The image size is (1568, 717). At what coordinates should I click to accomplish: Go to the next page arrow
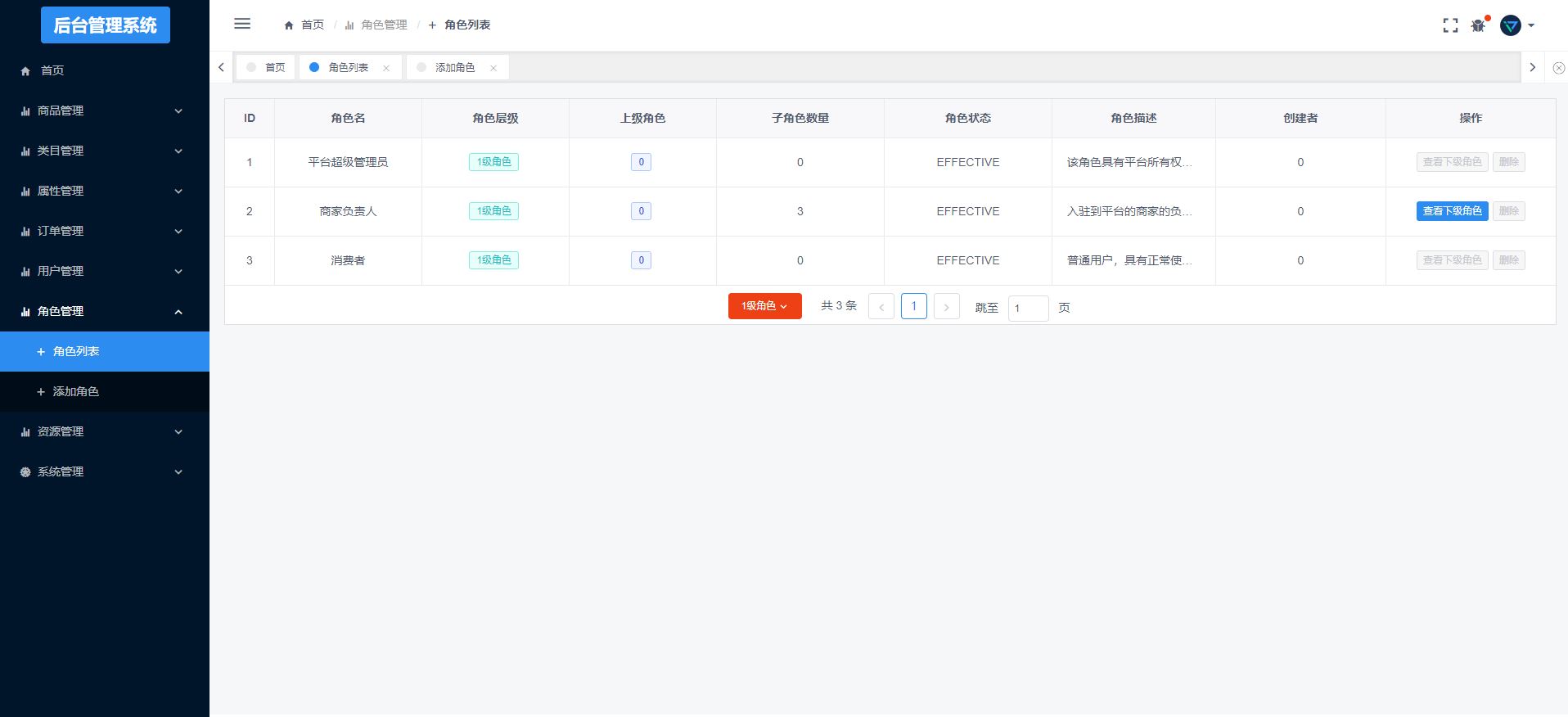pyautogui.click(x=946, y=307)
